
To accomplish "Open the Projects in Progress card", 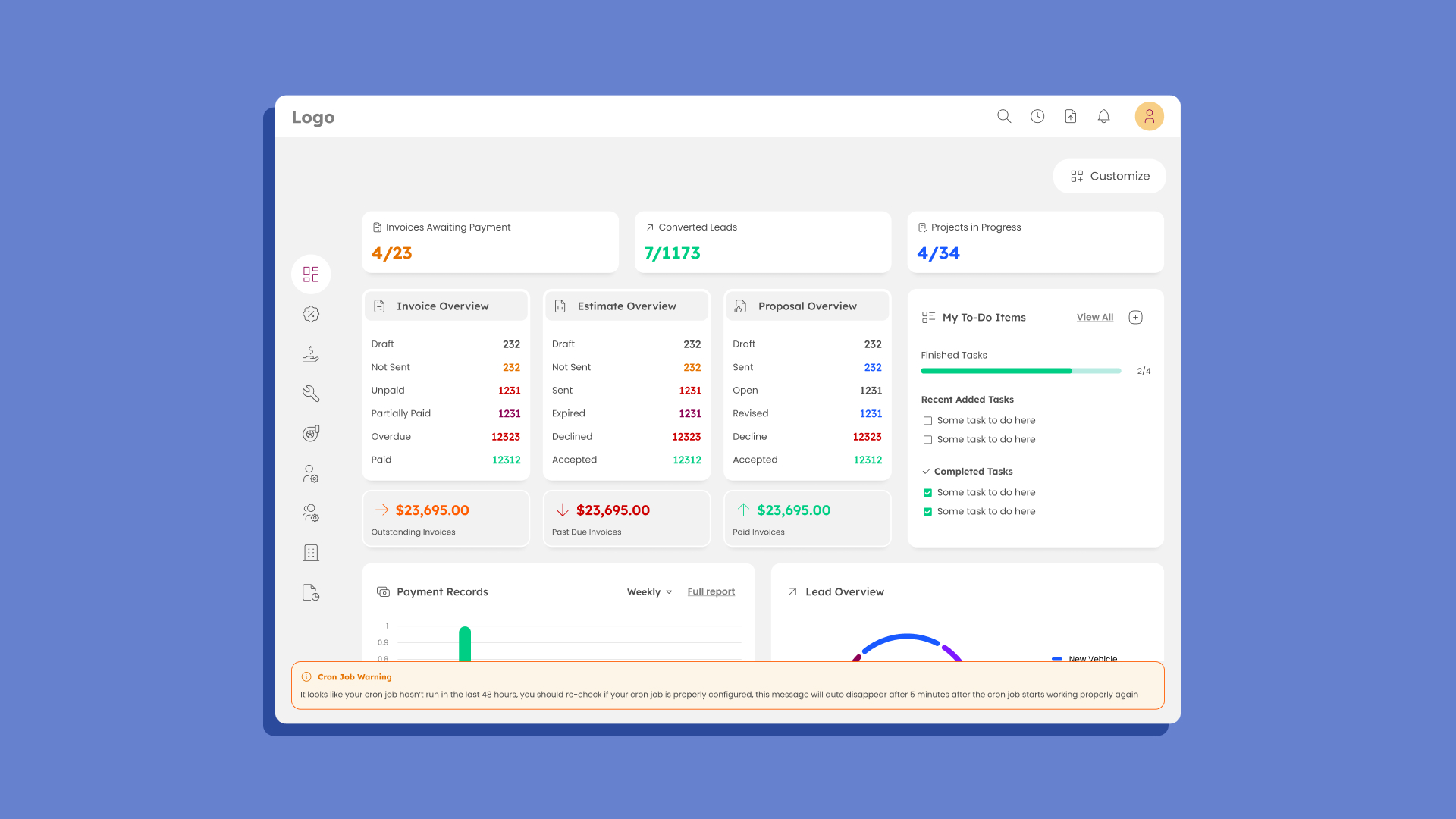I will coord(1036,242).
